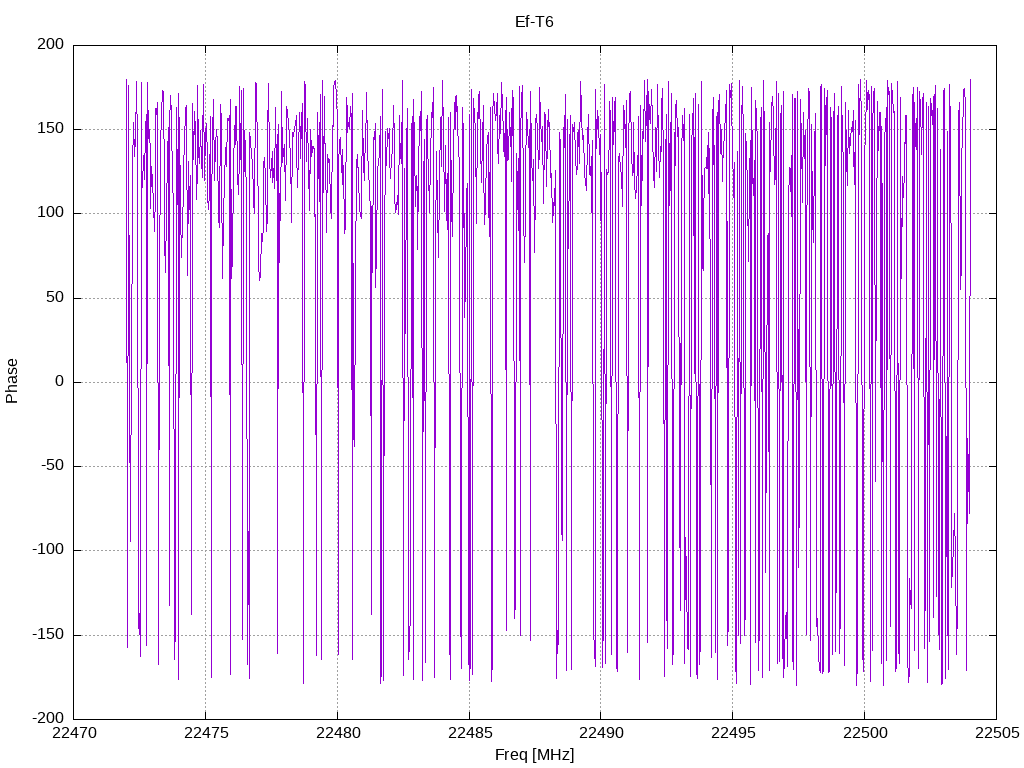Screen dimensions: 1024x768
Task: Click the x-axis tick label '22475'
Action: click(206, 733)
